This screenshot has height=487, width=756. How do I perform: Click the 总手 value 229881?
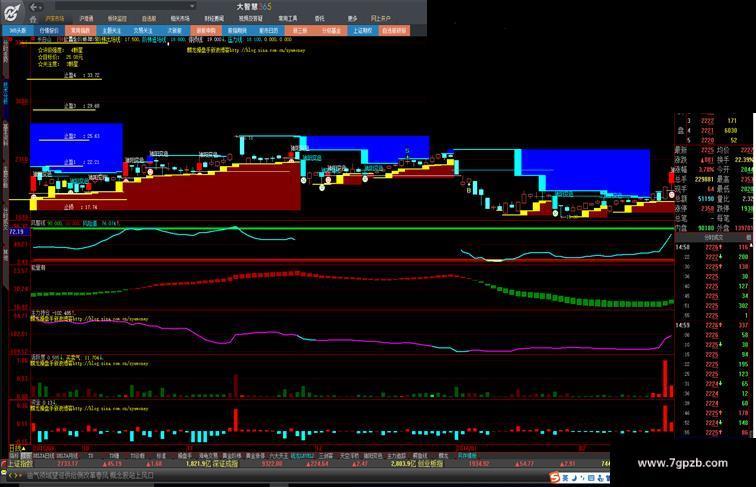pos(704,179)
